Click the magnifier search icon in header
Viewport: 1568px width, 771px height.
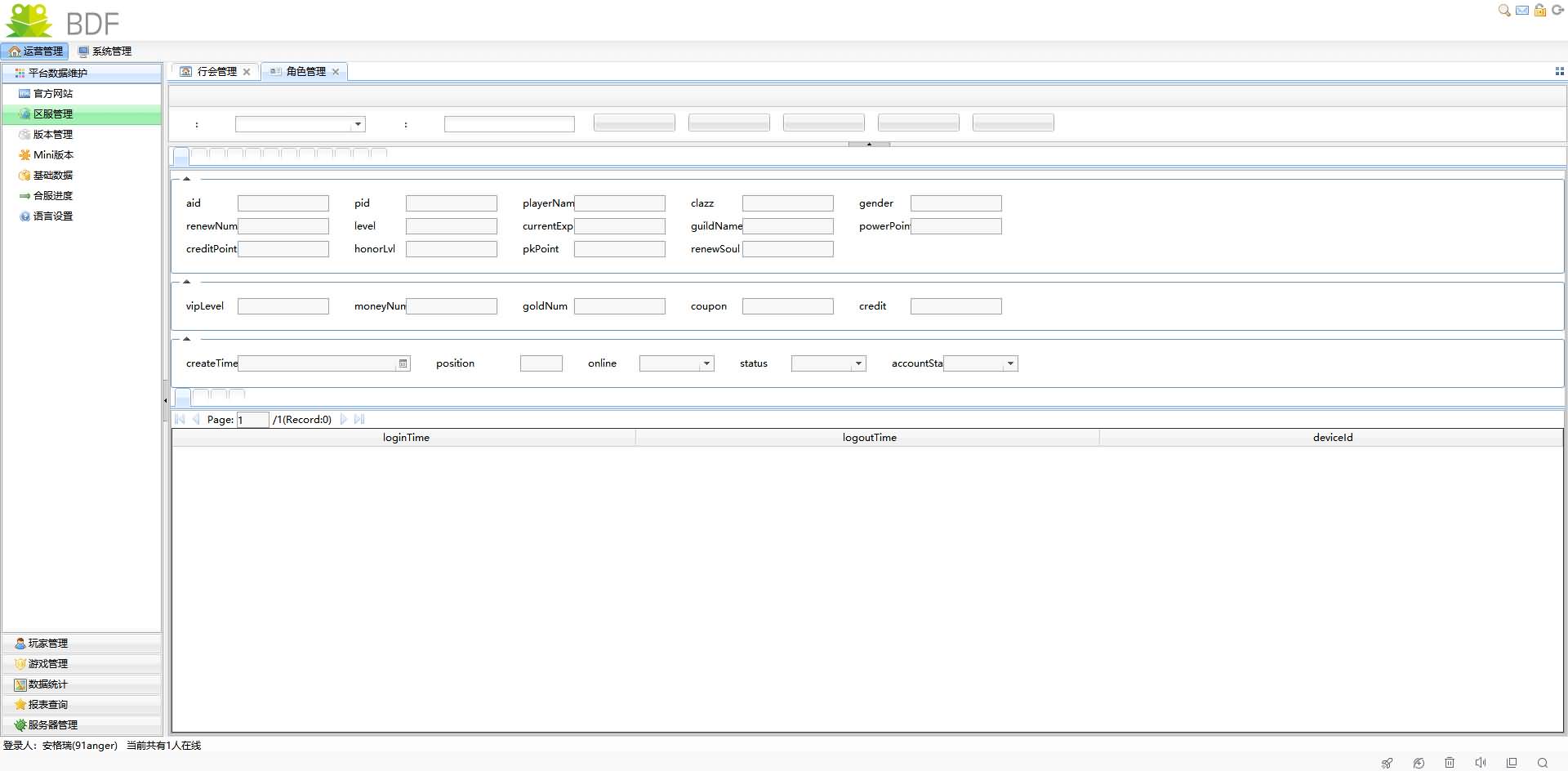1503,11
